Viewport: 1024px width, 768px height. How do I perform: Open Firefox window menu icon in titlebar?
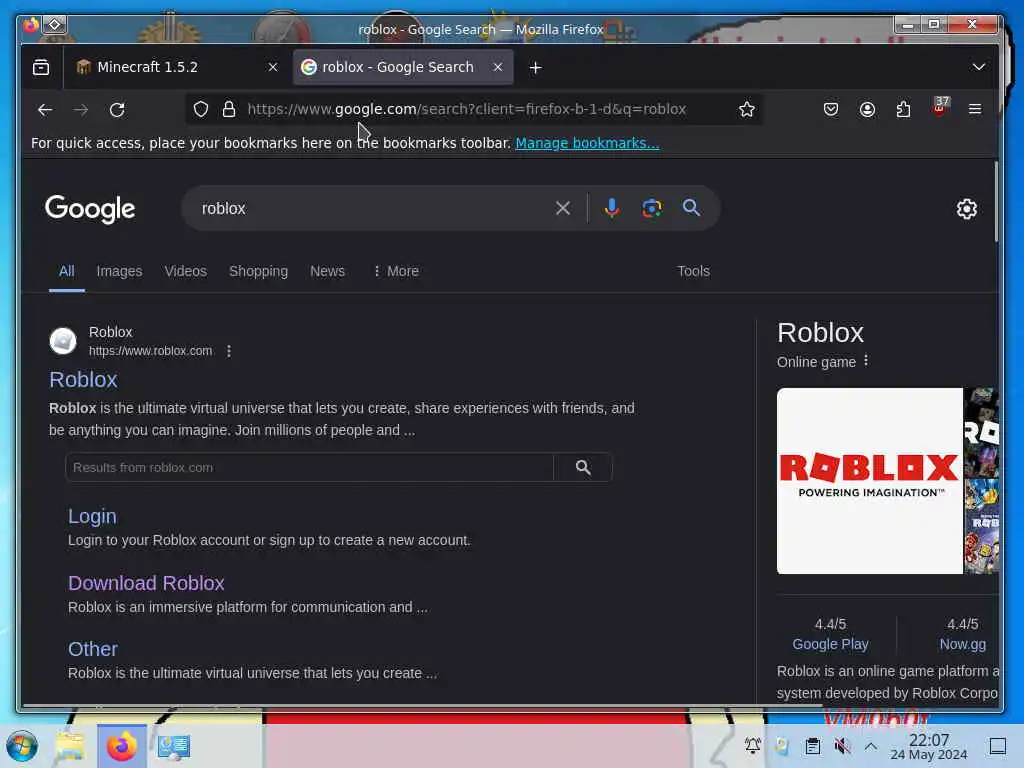coord(31,25)
